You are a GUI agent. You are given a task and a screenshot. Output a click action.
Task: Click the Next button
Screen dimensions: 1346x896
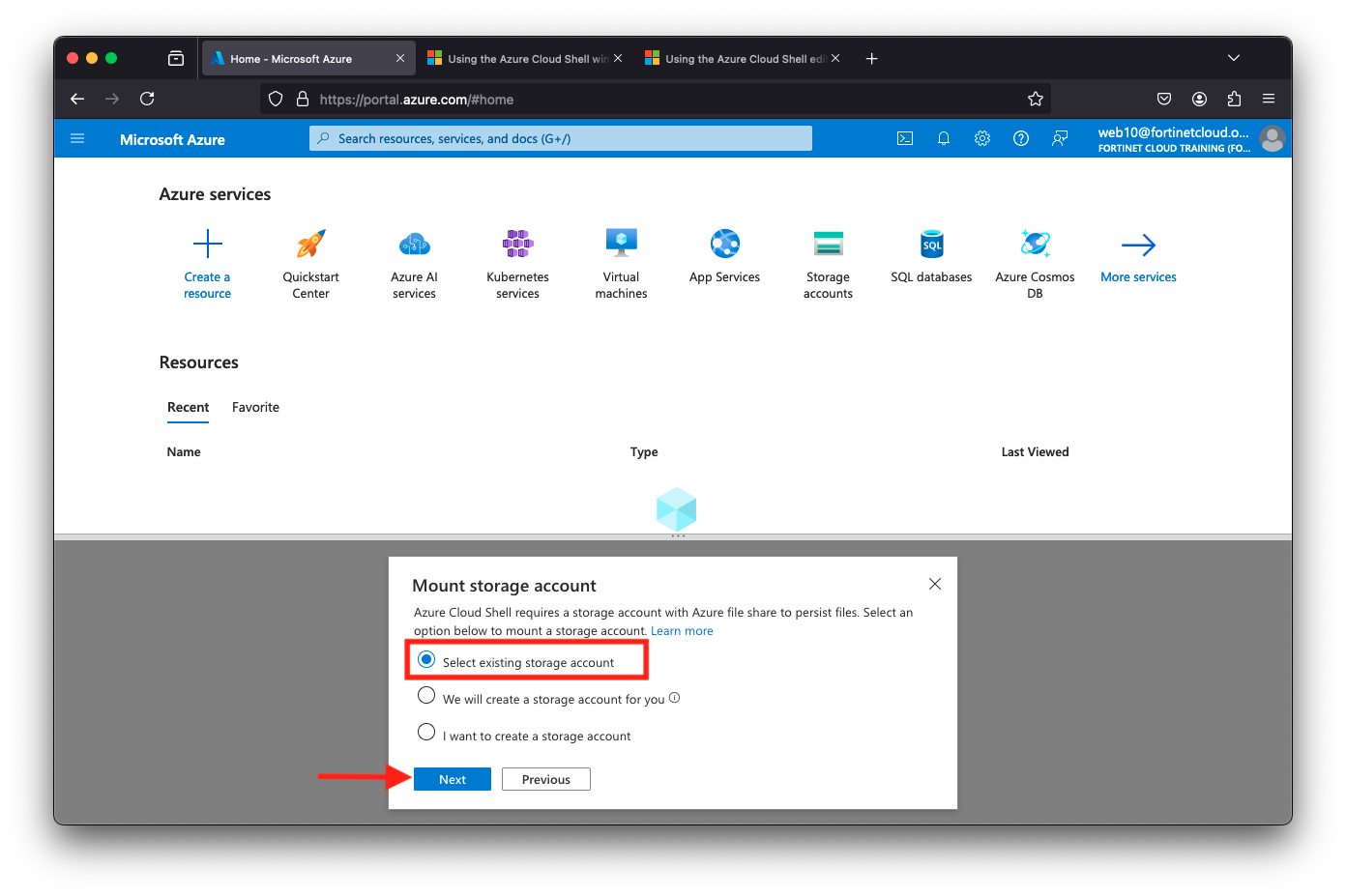coord(453,779)
